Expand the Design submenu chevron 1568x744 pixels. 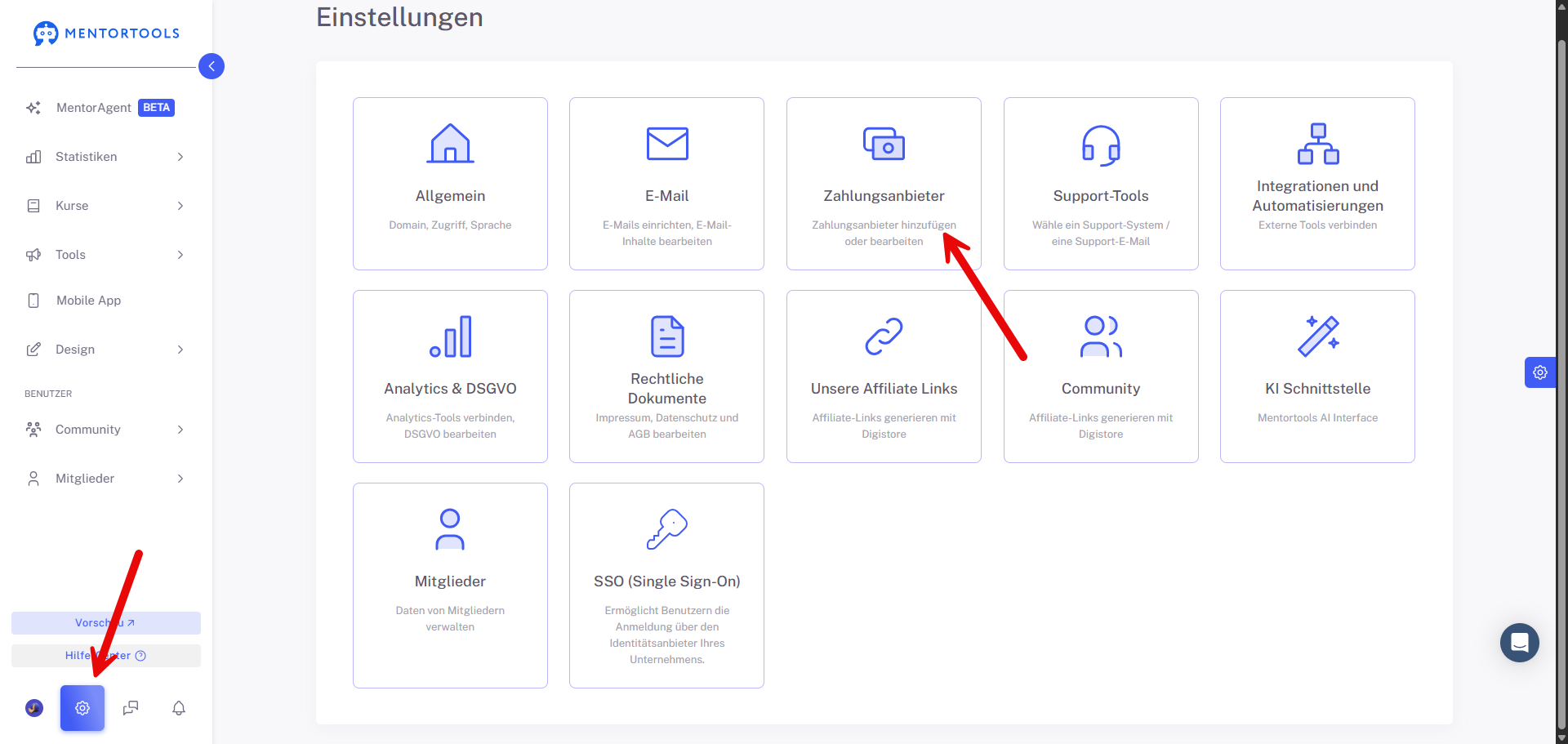[x=180, y=350]
